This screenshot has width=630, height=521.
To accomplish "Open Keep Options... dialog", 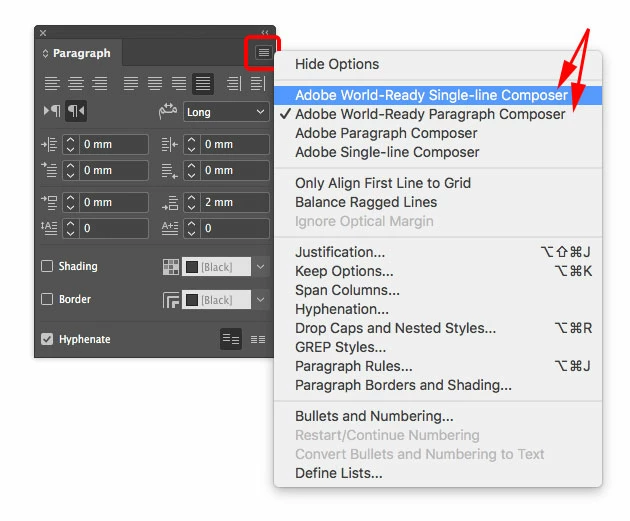I will click(438, 271).
